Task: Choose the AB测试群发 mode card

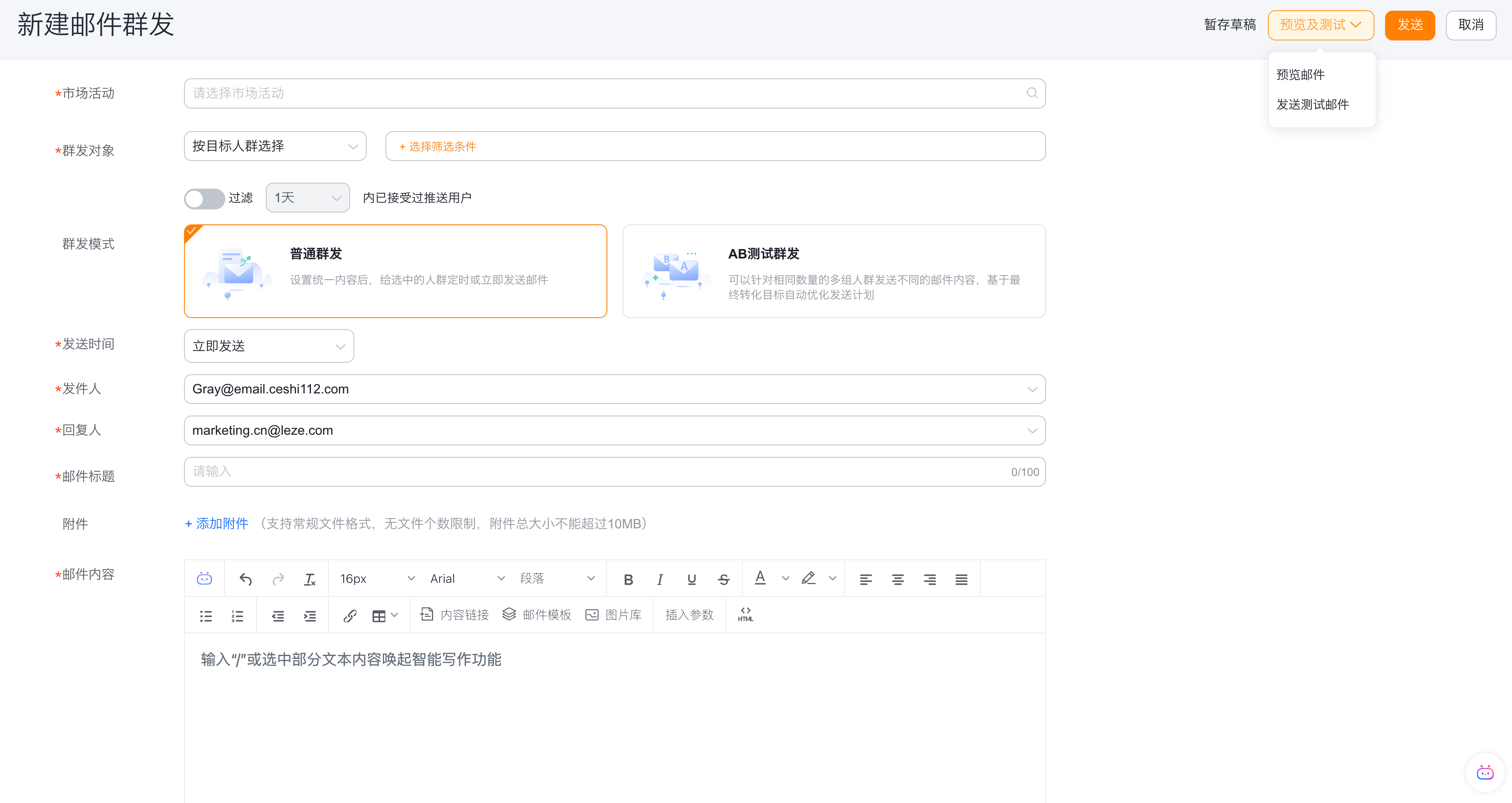Action: pos(834,271)
